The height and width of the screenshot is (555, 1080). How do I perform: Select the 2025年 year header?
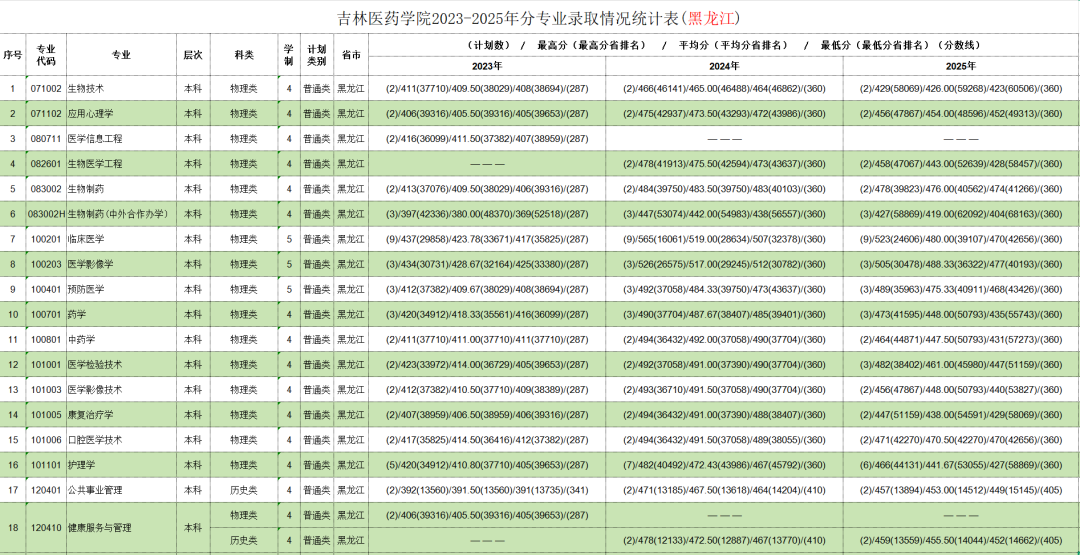(962, 66)
